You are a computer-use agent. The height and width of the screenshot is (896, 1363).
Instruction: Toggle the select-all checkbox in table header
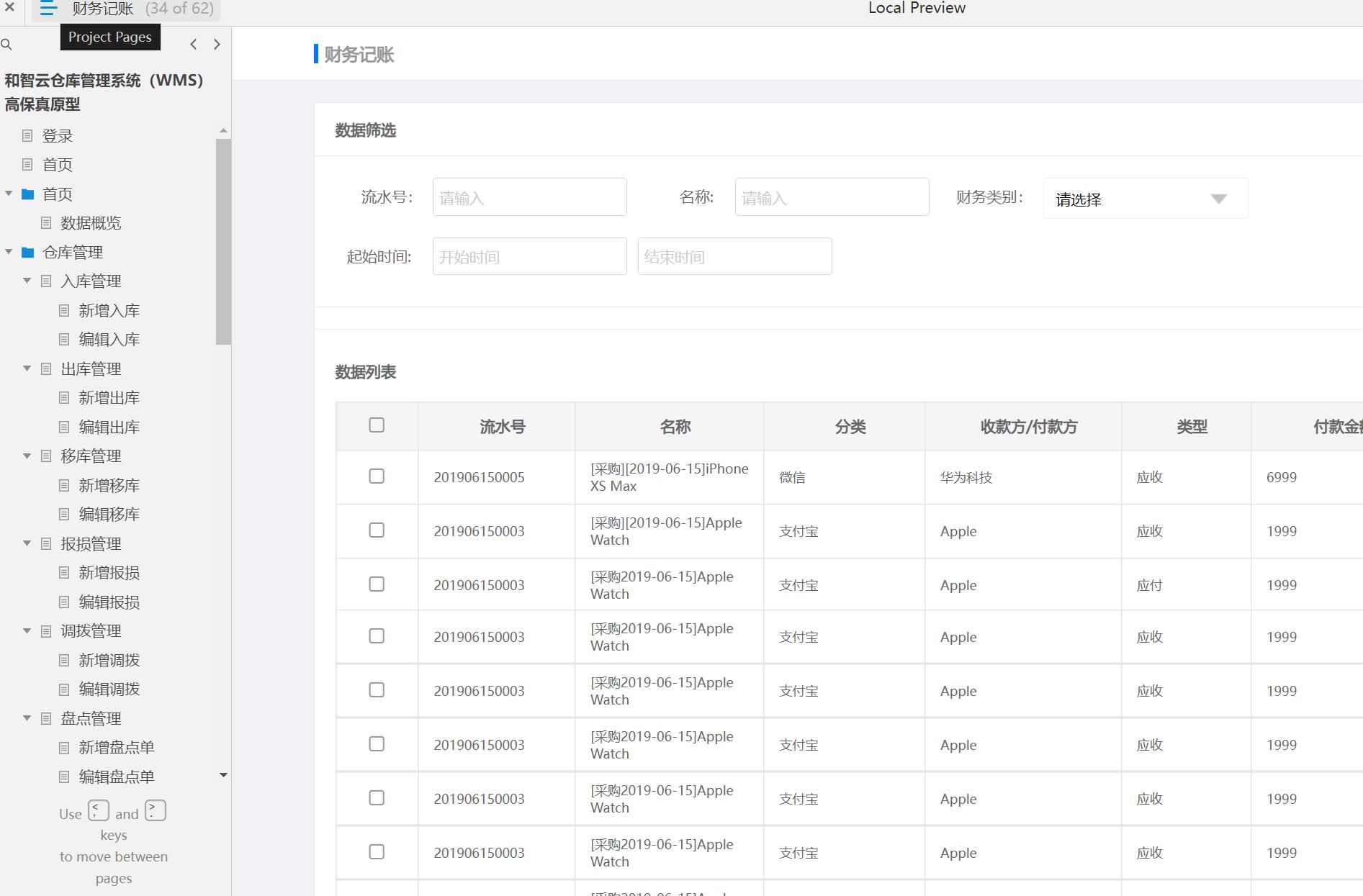click(377, 425)
